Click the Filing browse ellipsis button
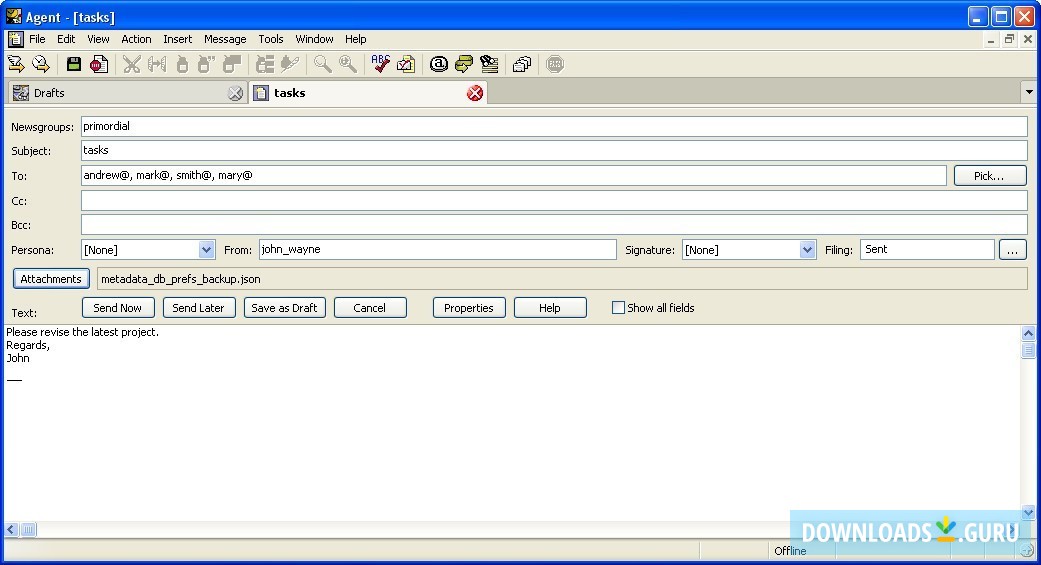Screen dimensions: 1041x565 click(1012, 250)
